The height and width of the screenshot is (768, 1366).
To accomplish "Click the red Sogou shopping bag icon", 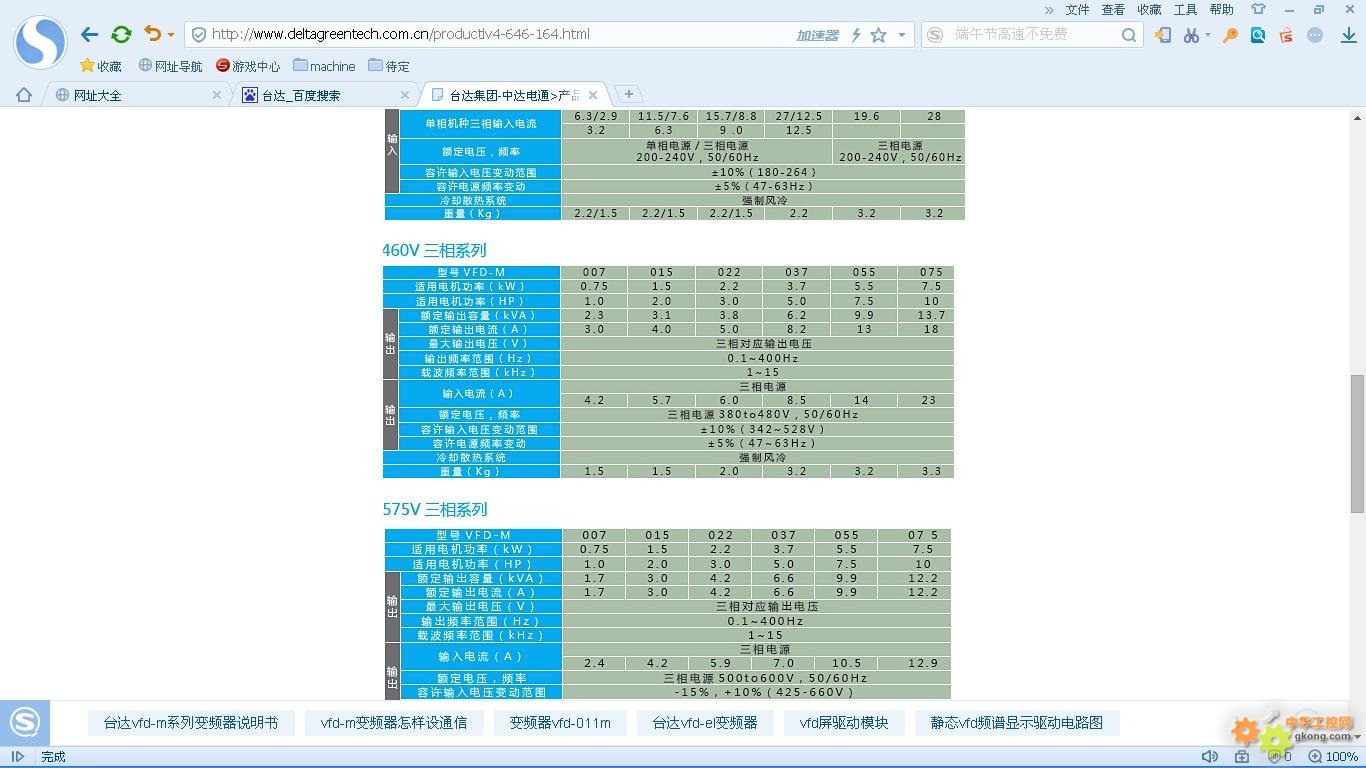I will [1286, 35].
